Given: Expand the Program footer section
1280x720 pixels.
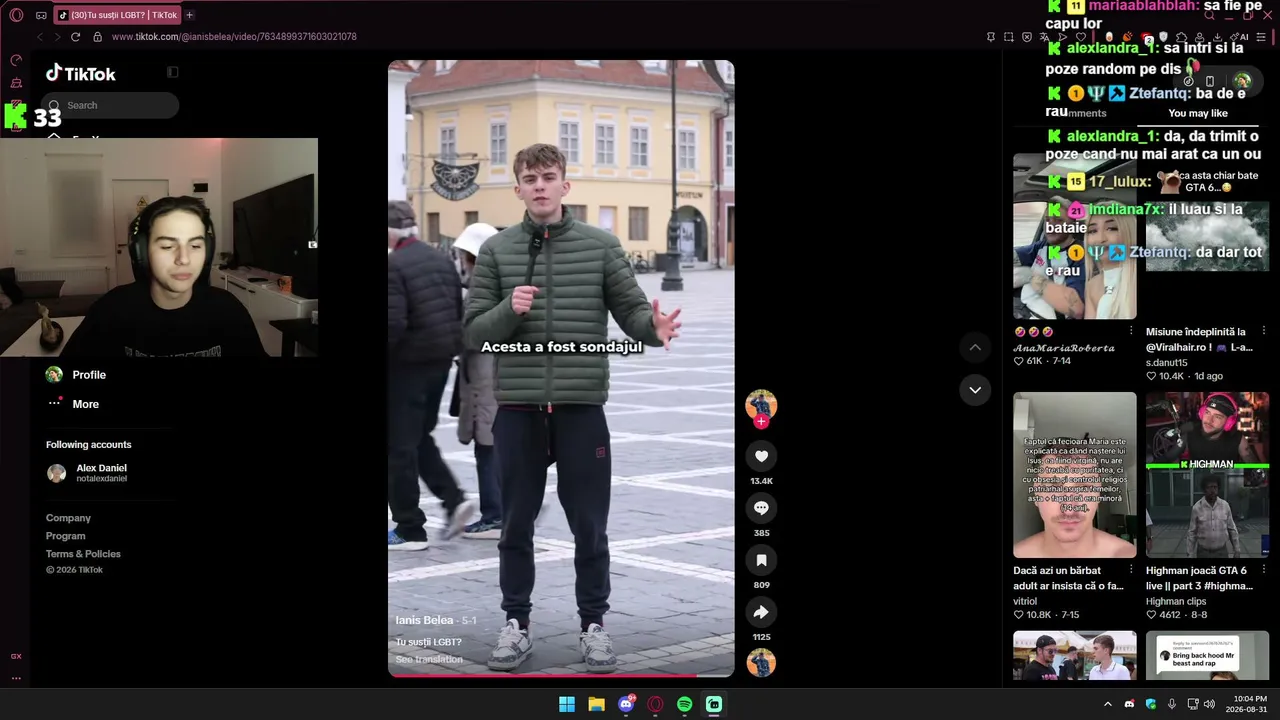Looking at the screenshot, I should (x=66, y=536).
